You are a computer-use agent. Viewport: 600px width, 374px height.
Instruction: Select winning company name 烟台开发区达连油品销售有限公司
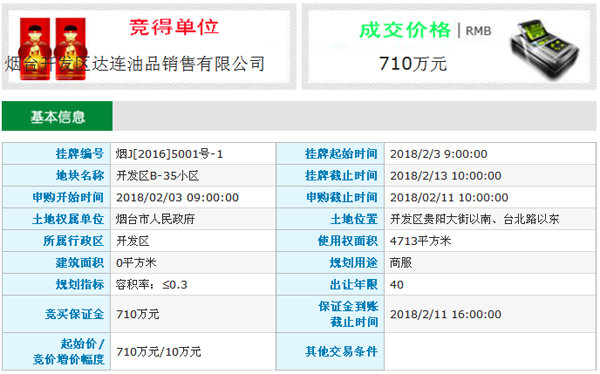click(135, 64)
